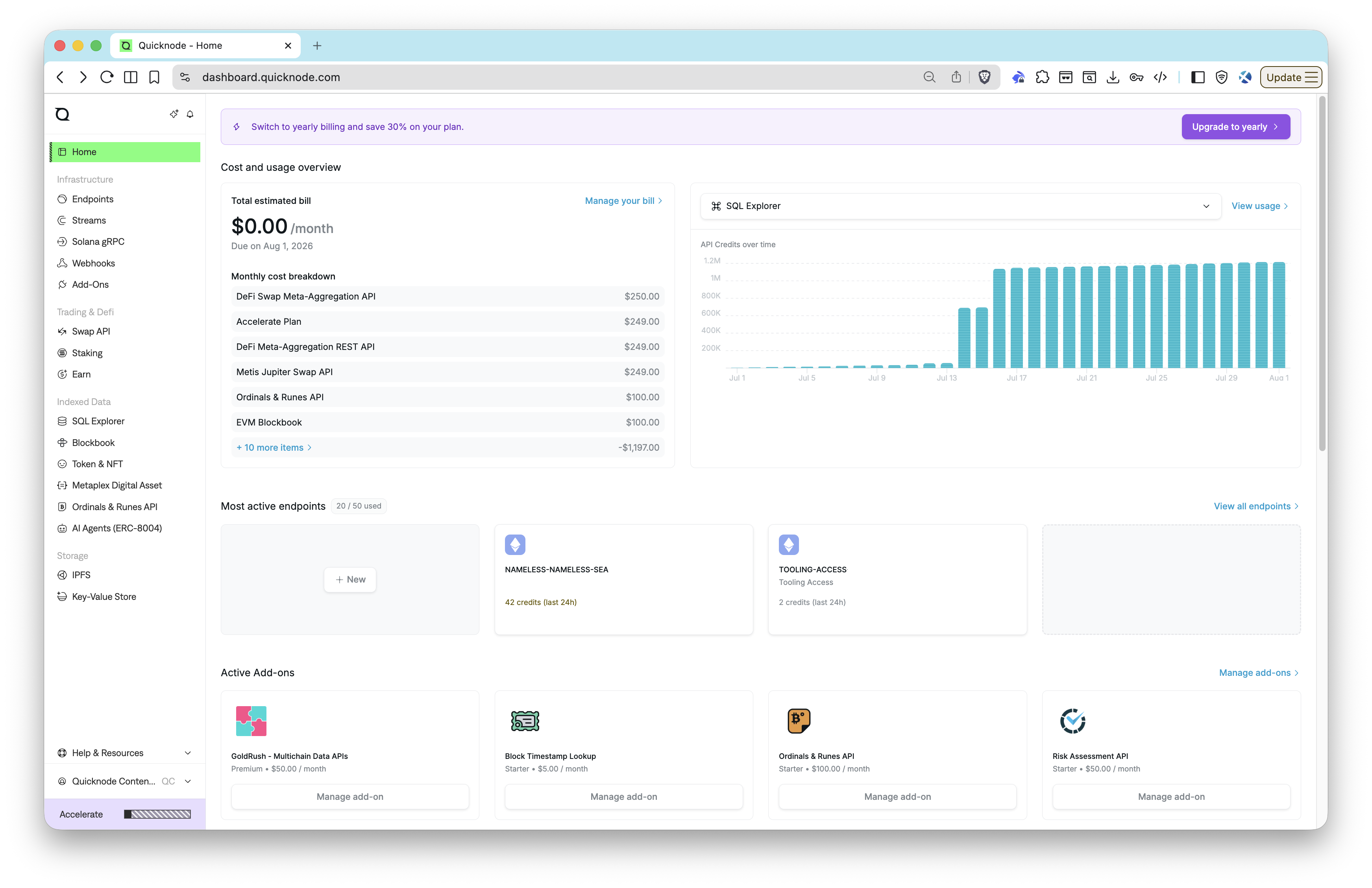
Task: Open the sparkle AI assistant icon
Action: (174, 114)
